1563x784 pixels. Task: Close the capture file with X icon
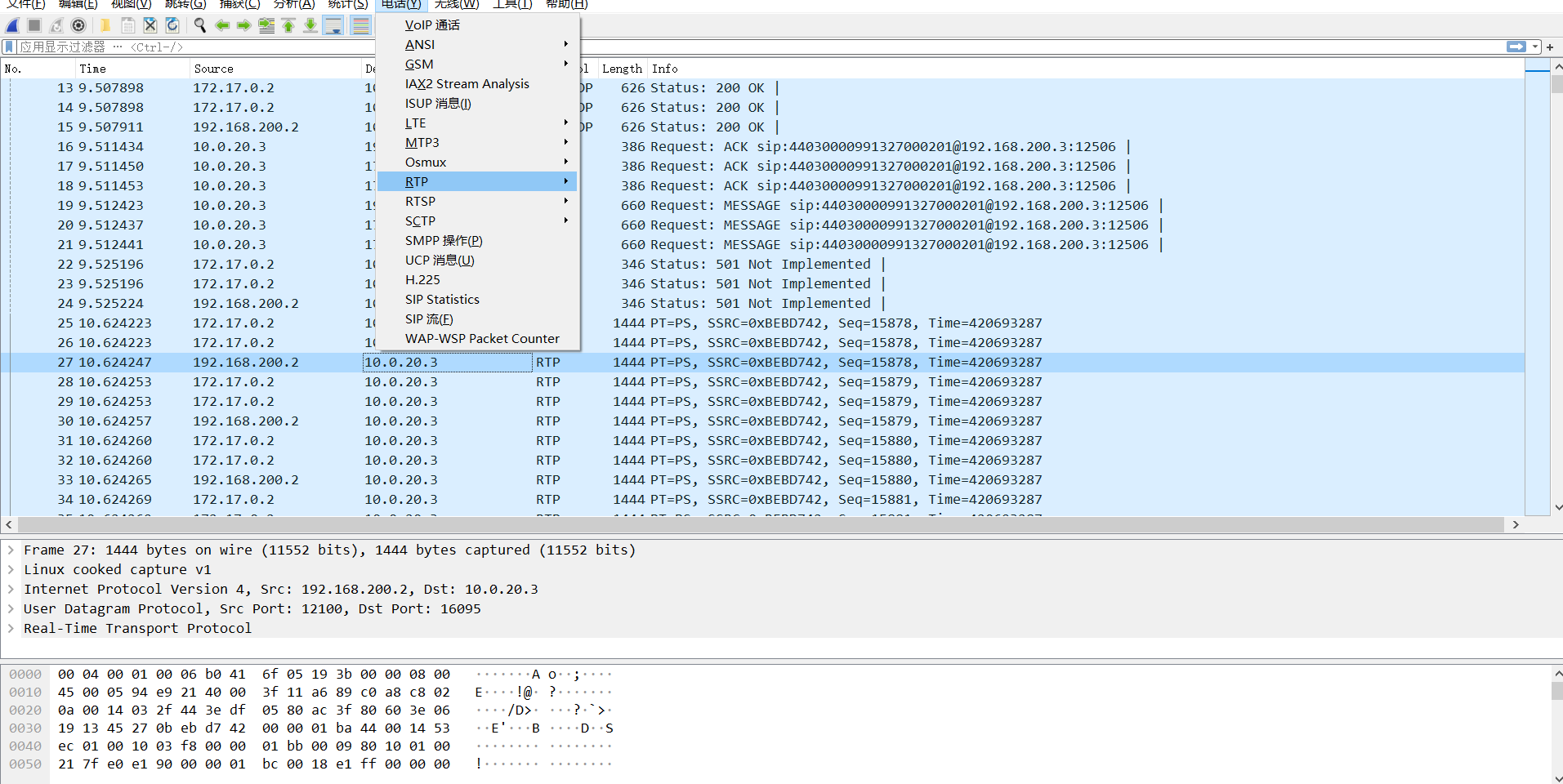click(150, 26)
